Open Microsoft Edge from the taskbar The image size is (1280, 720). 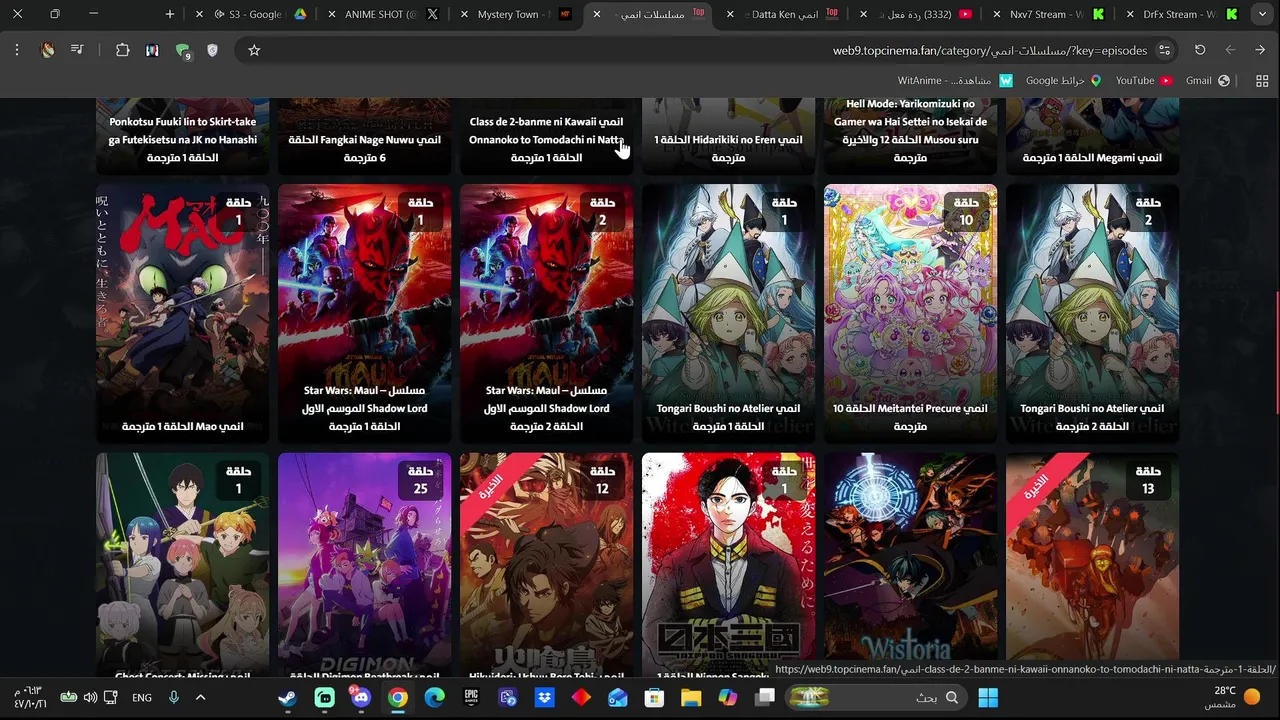tap(434, 697)
